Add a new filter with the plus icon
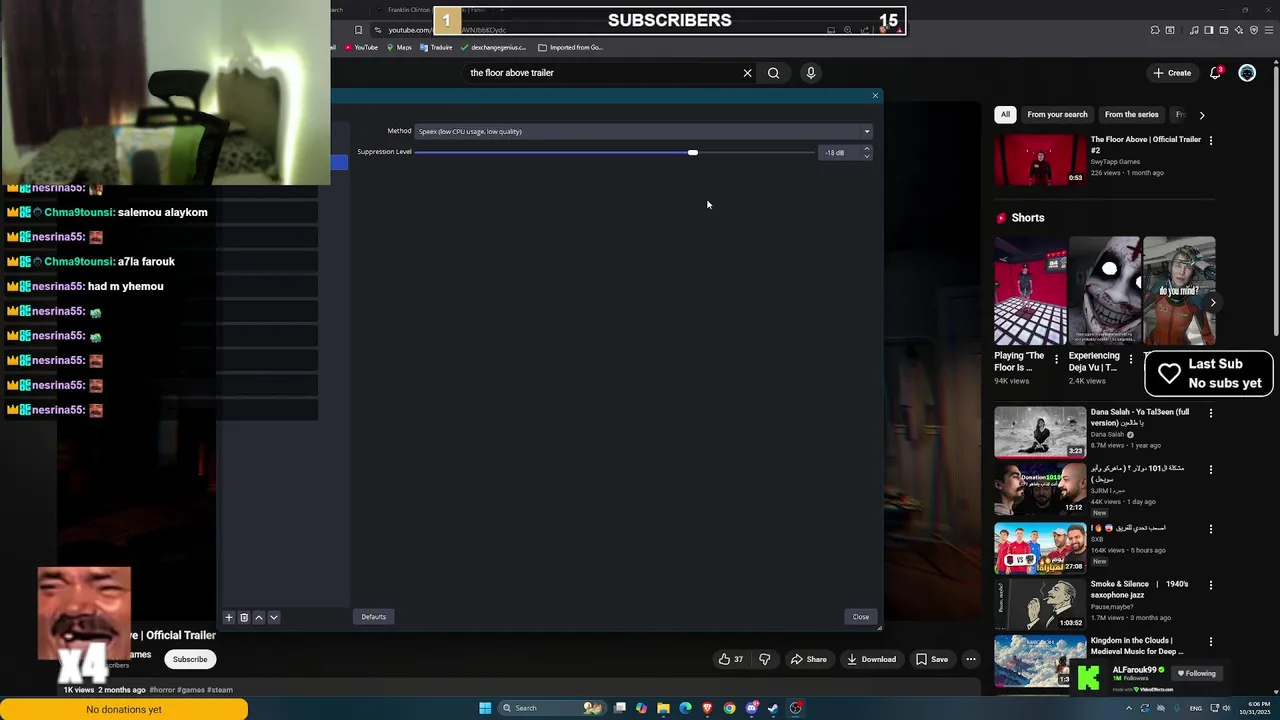The image size is (1280, 720). pos(229,617)
